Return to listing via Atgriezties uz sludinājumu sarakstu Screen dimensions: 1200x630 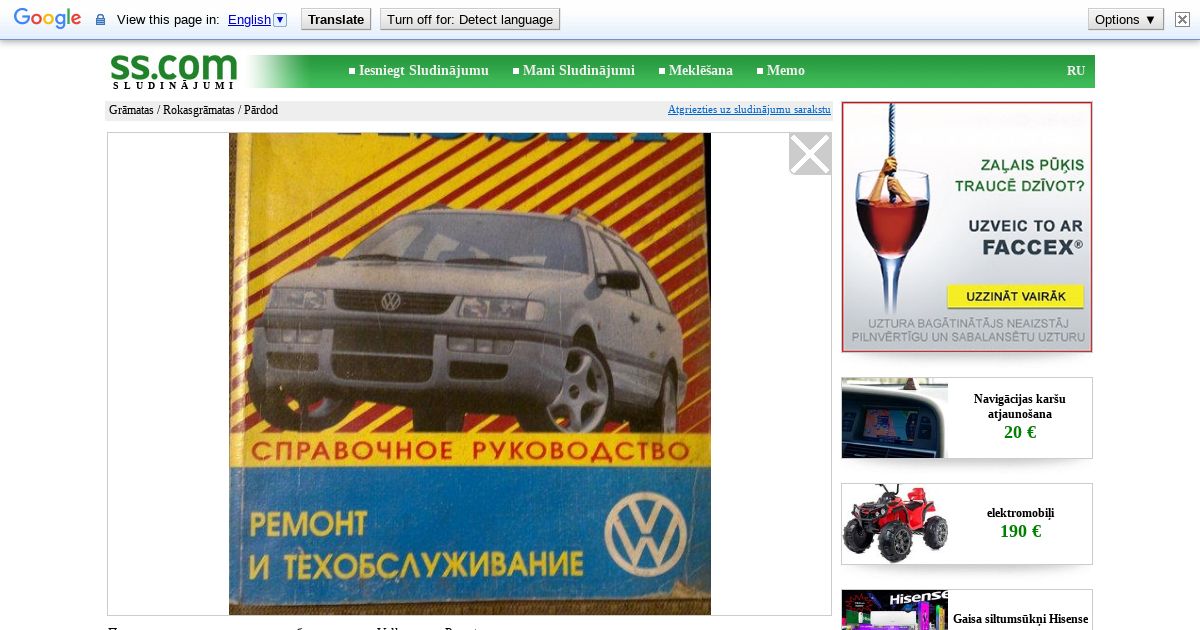749,110
